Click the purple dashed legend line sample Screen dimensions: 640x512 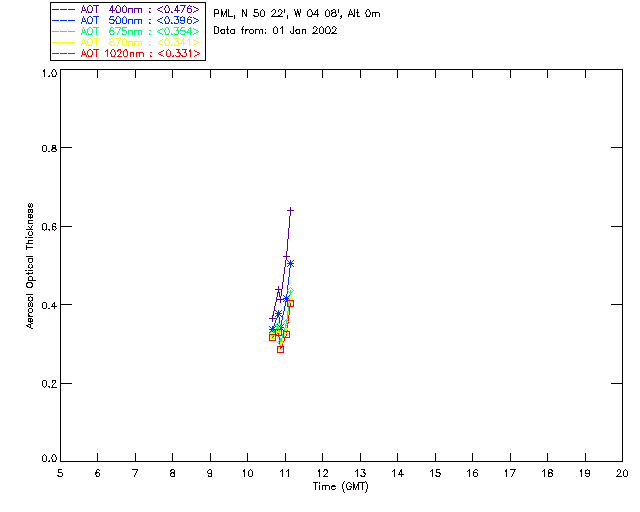tap(64, 9)
